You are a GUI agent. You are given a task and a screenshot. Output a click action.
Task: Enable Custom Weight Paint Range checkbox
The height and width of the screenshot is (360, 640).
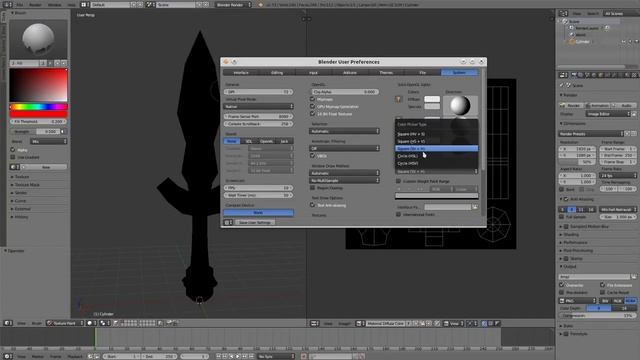398,181
